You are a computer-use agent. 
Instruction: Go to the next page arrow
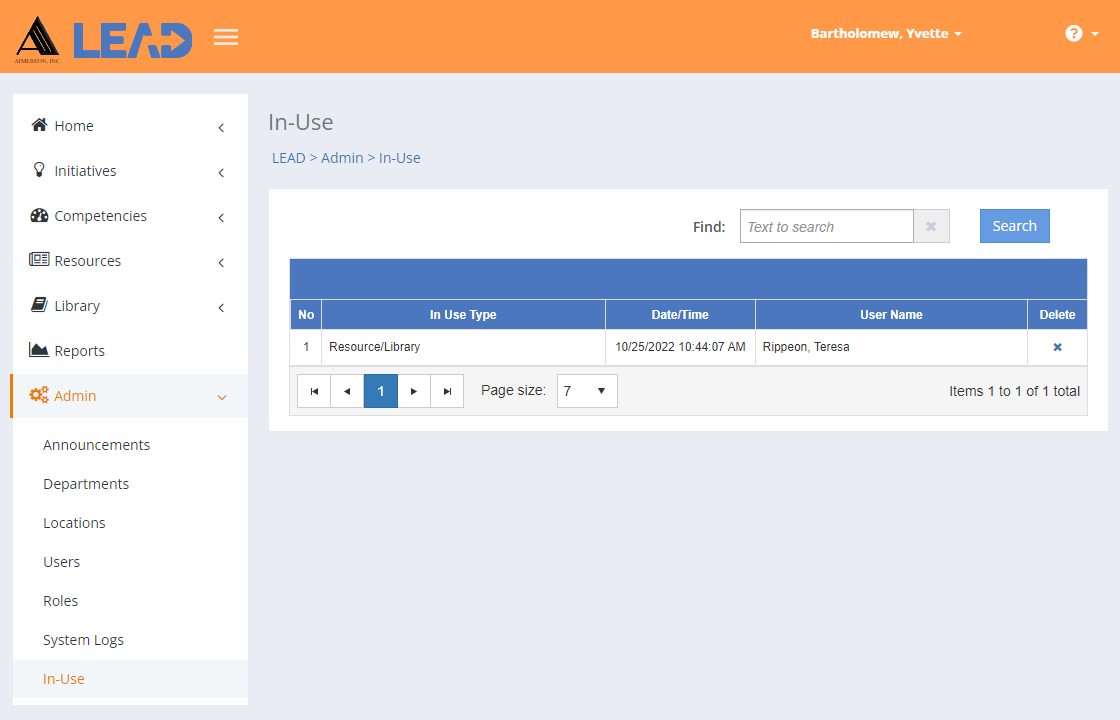[414, 391]
